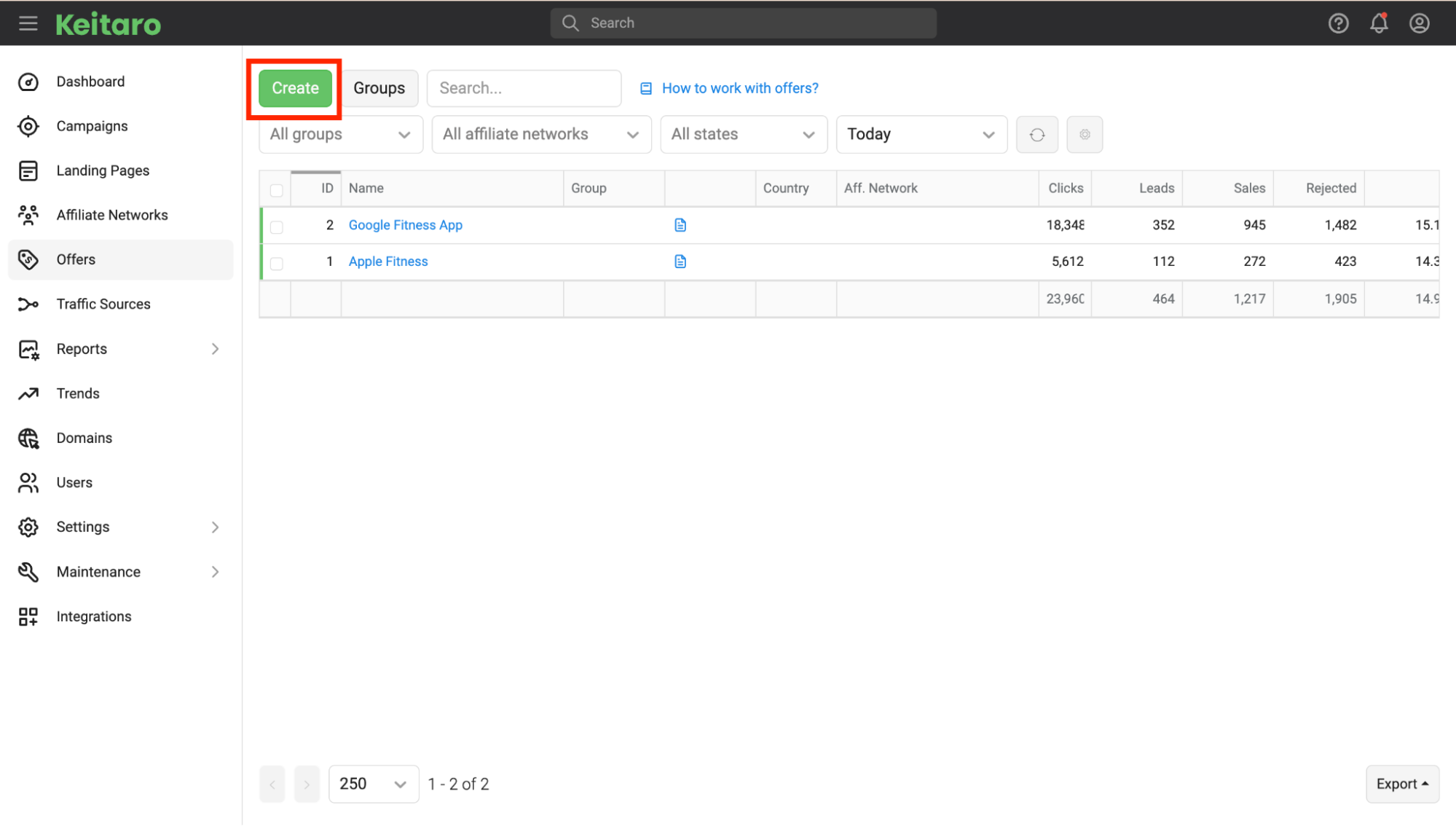This screenshot has height=826, width=1456.
Task: Open the column settings gear button
Action: (x=1085, y=134)
